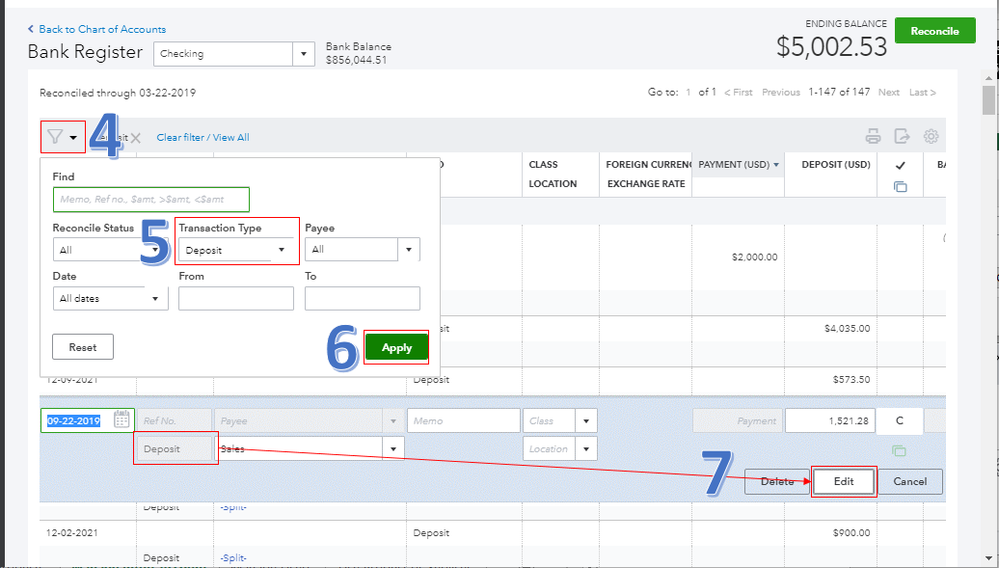Click the $4,035.00 deposit amount
Image resolution: width=999 pixels, height=568 pixels.
tap(847, 329)
